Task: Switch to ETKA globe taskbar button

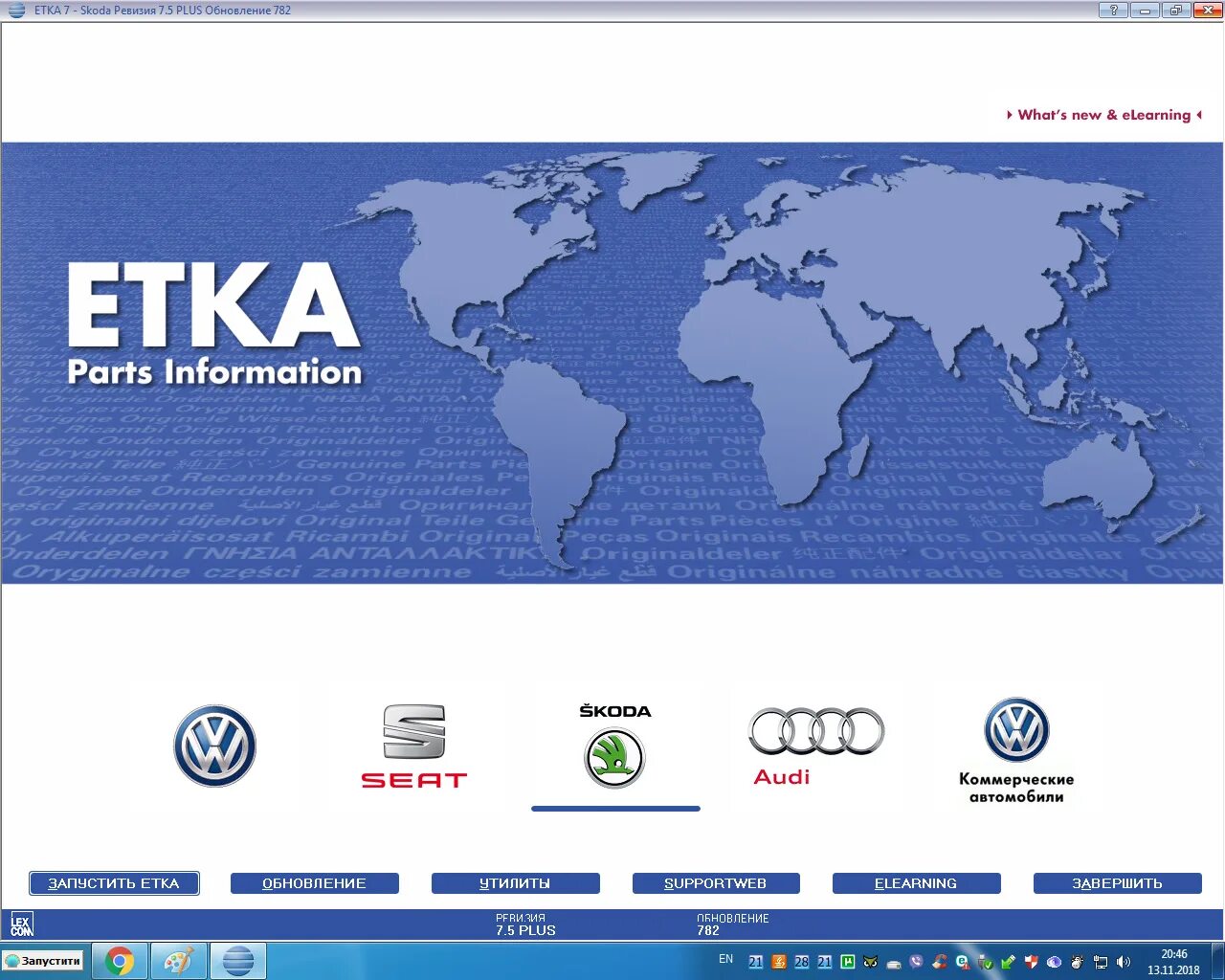Action: [237, 961]
